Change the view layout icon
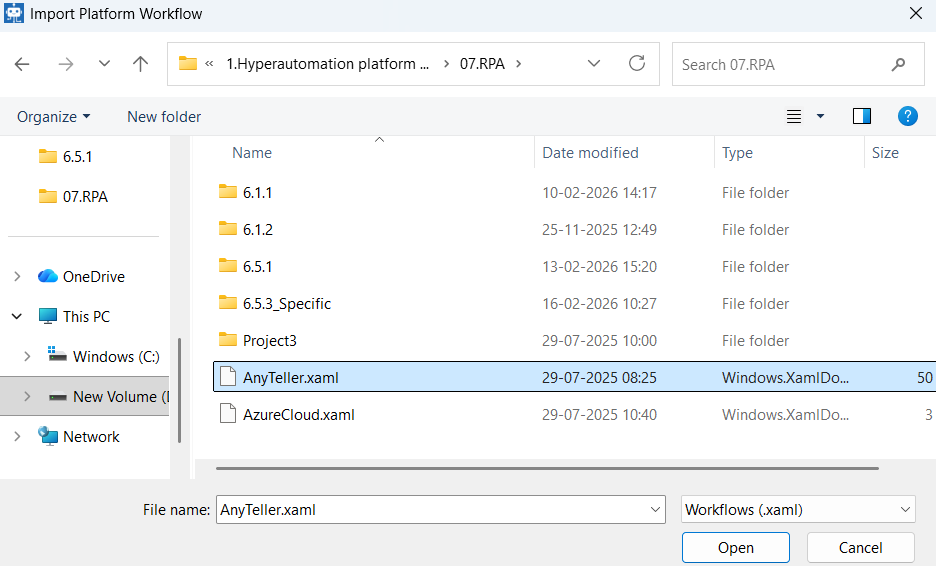 pos(794,116)
